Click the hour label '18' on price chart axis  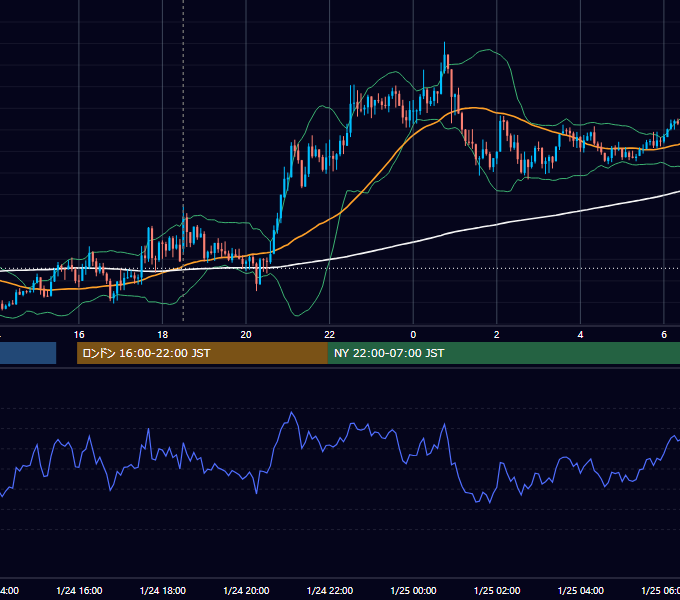click(x=163, y=335)
